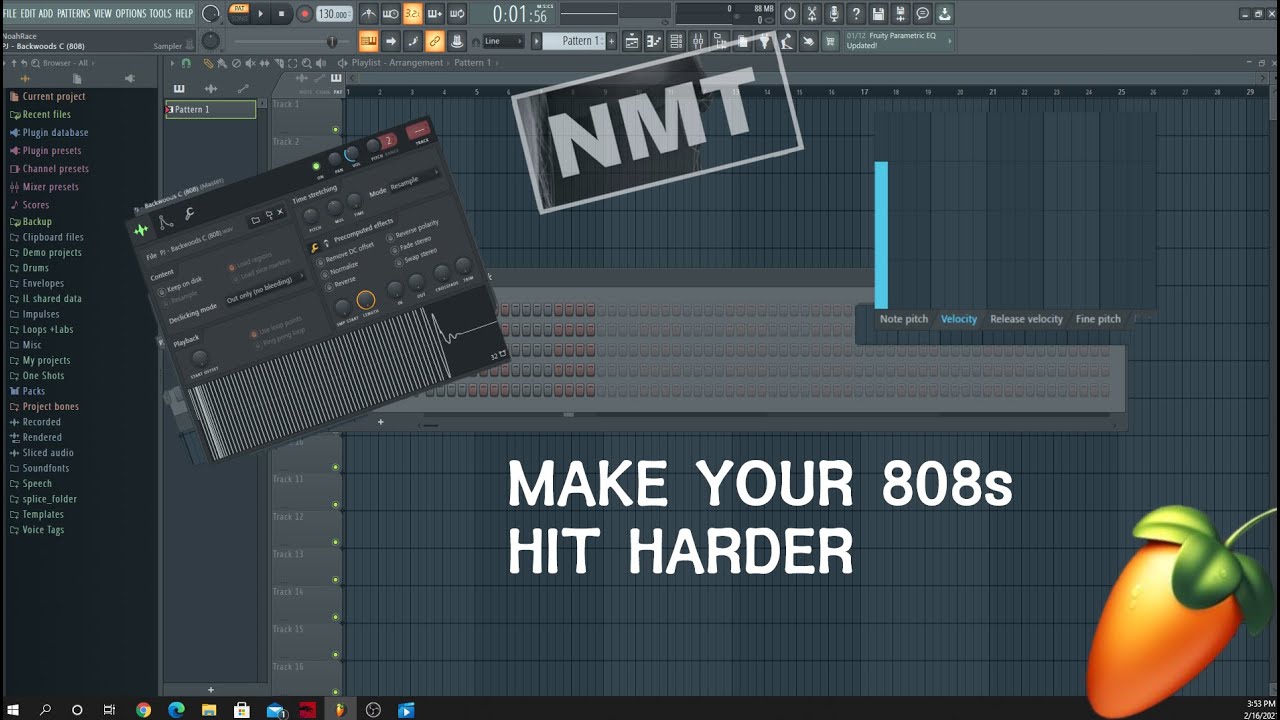1280x720 pixels.
Task: Arm the record button
Action: click(x=304, y=14)
